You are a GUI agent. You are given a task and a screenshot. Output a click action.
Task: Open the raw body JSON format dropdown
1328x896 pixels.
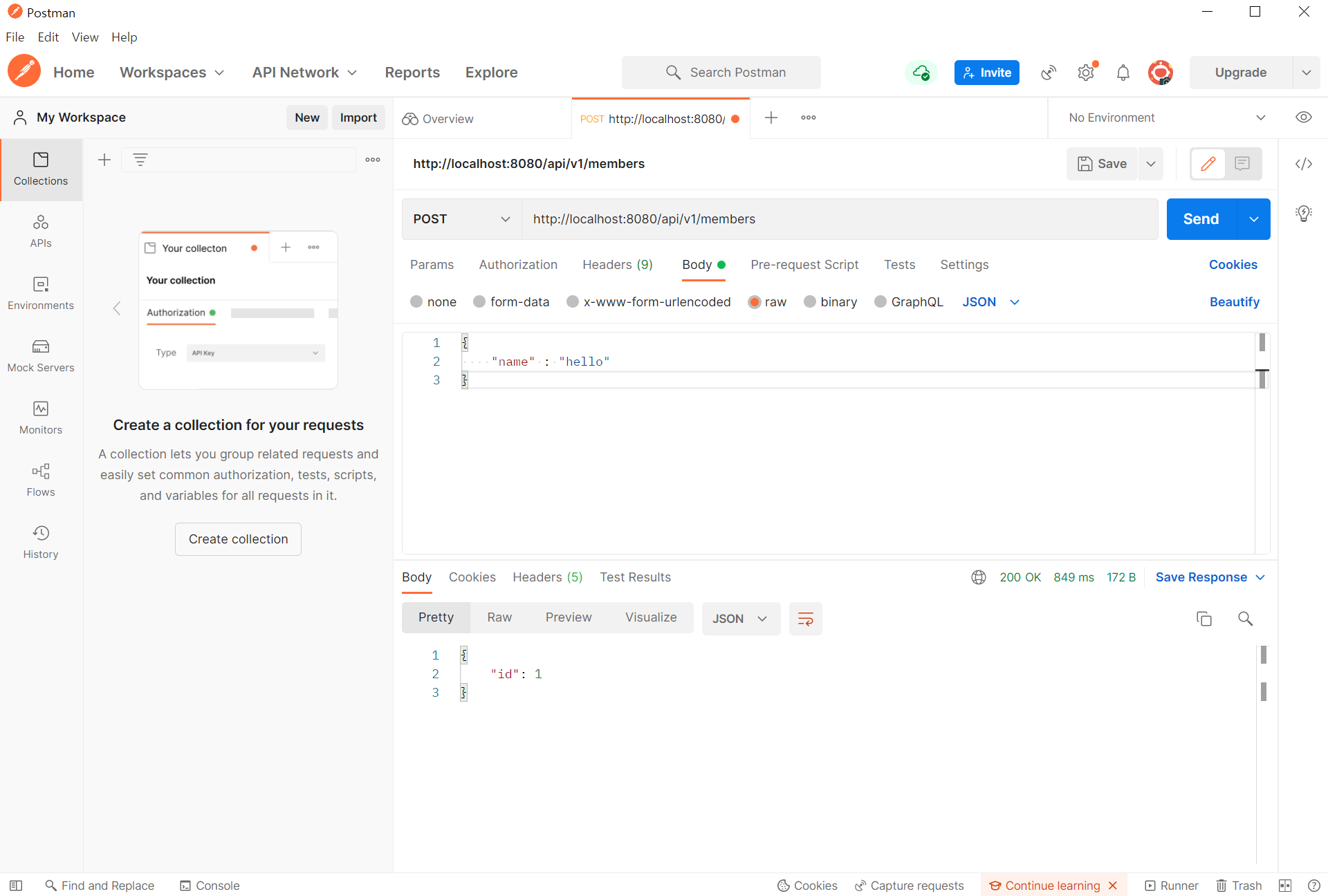[991, 302]
